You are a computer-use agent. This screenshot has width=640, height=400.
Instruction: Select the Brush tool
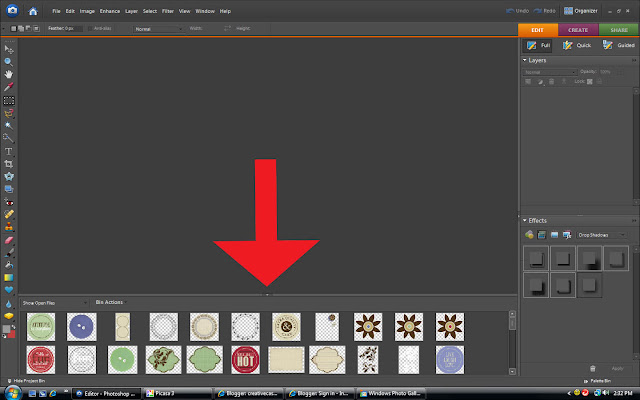coord(9,253)
